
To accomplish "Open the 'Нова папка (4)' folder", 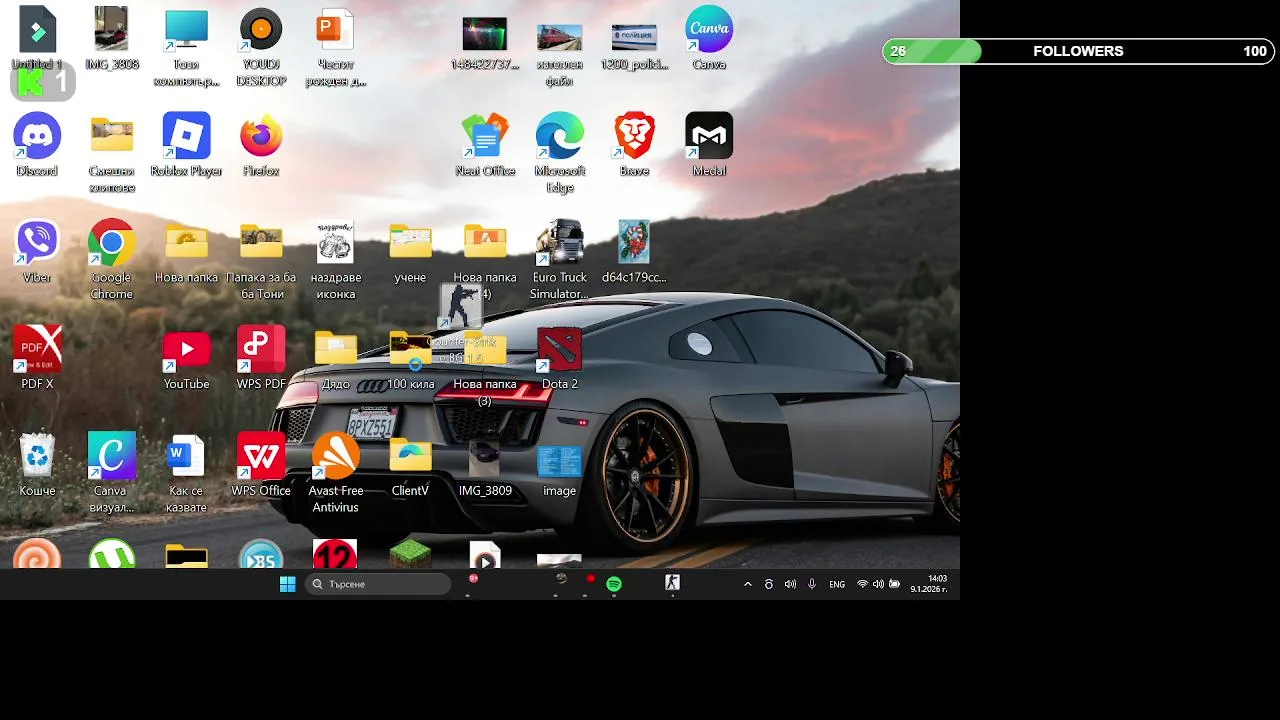I will pyautogui.click(x=485, y=243).
